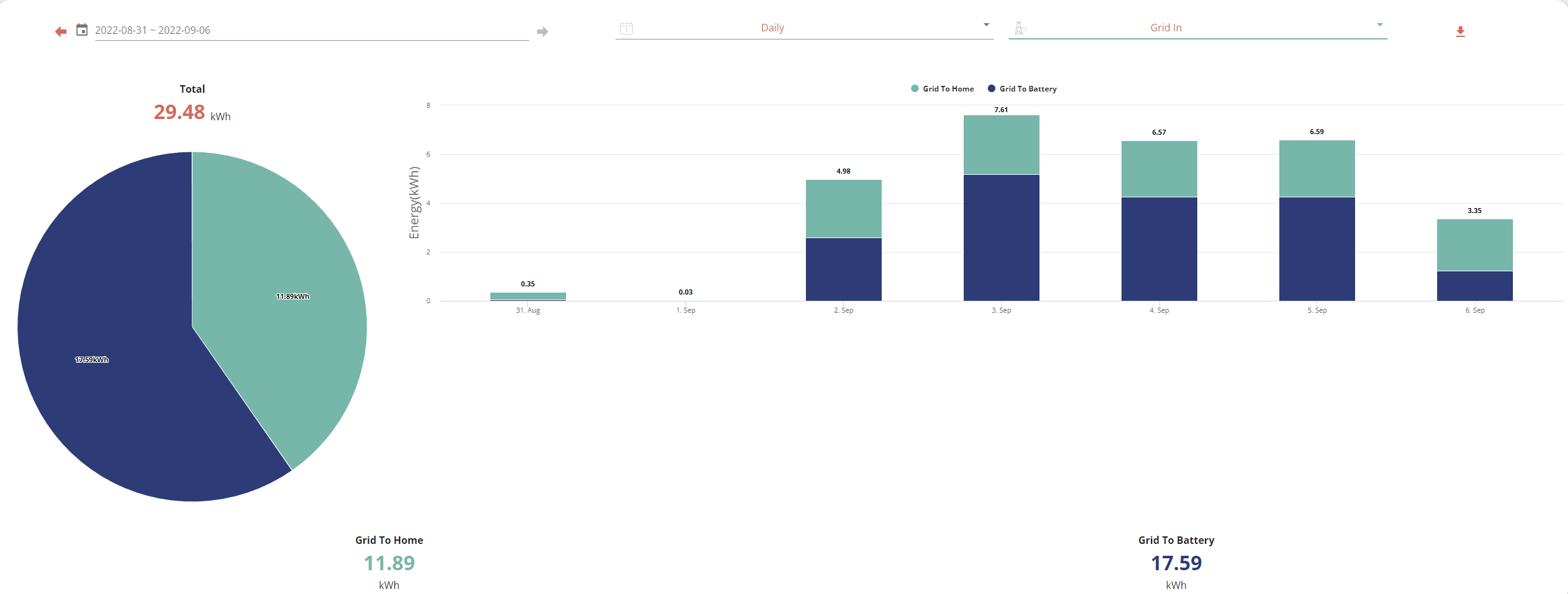Click the teal segment of the 5. Sep bar

[x=1317, y=169]
